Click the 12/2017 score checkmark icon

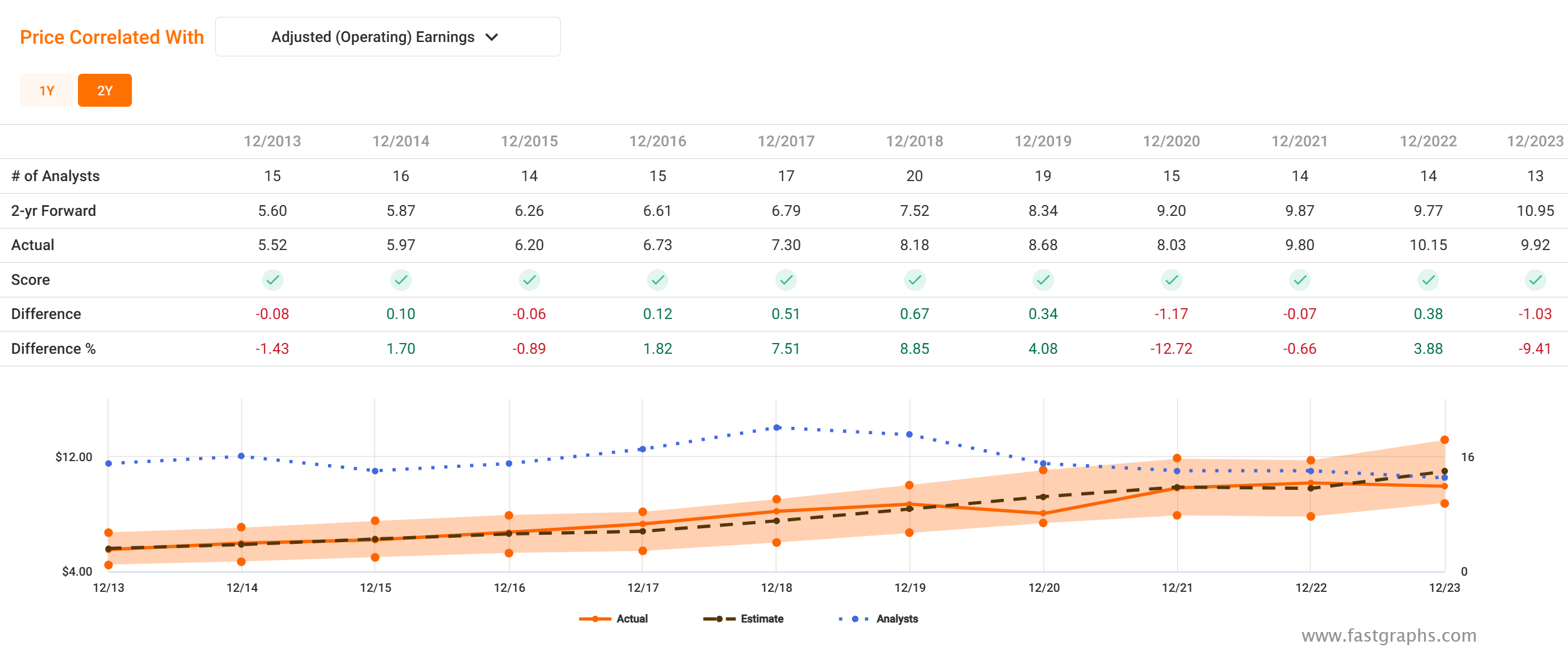pyautogui.click(x=786, y=280)
